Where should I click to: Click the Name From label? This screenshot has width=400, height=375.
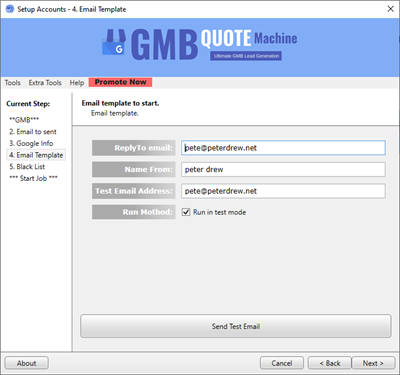(134, 169)
